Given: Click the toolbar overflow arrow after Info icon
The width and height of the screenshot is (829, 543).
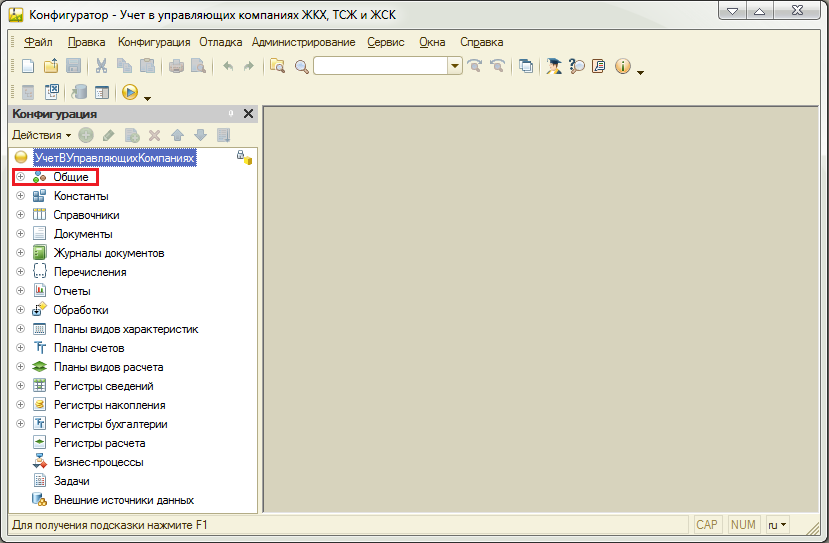Looking at the screenshot, I should [x=640, y=72].
